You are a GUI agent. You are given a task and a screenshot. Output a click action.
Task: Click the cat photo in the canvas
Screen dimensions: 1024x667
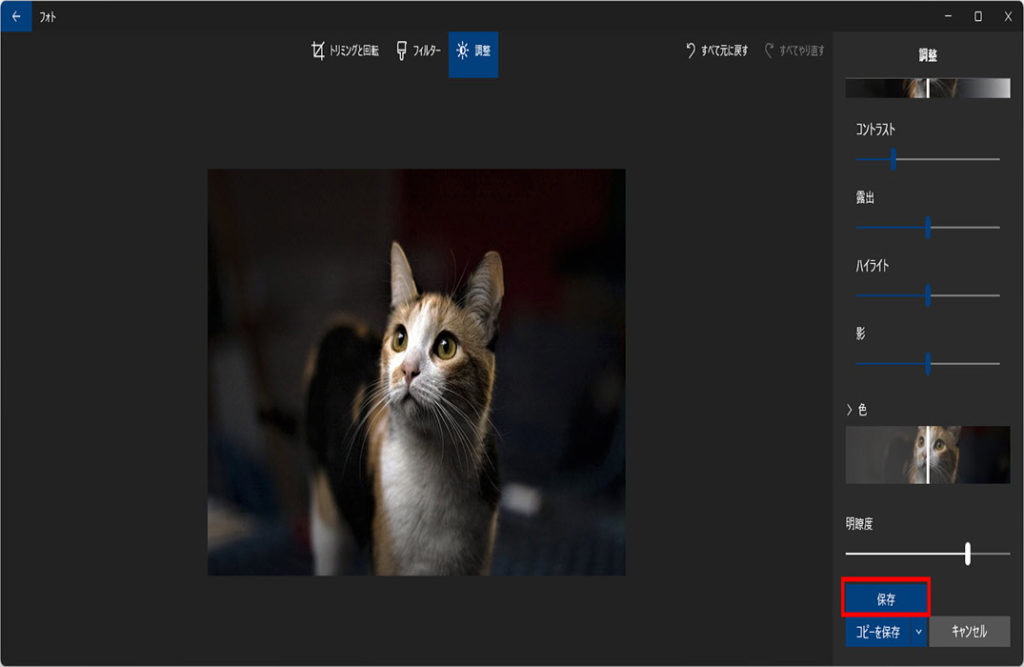pos(416,372)
